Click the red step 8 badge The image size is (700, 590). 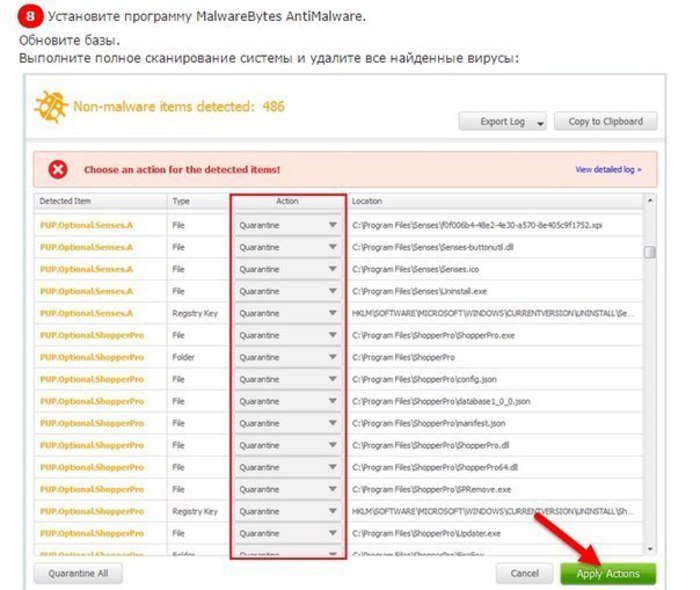point(31,17)
